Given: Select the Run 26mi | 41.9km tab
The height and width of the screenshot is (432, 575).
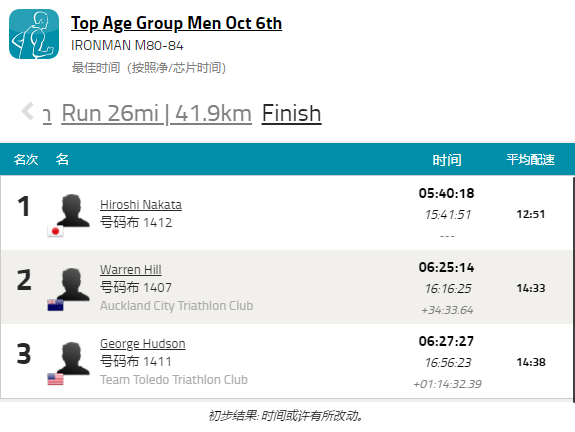Looking at the screenshot, I should tap(157, 113).
